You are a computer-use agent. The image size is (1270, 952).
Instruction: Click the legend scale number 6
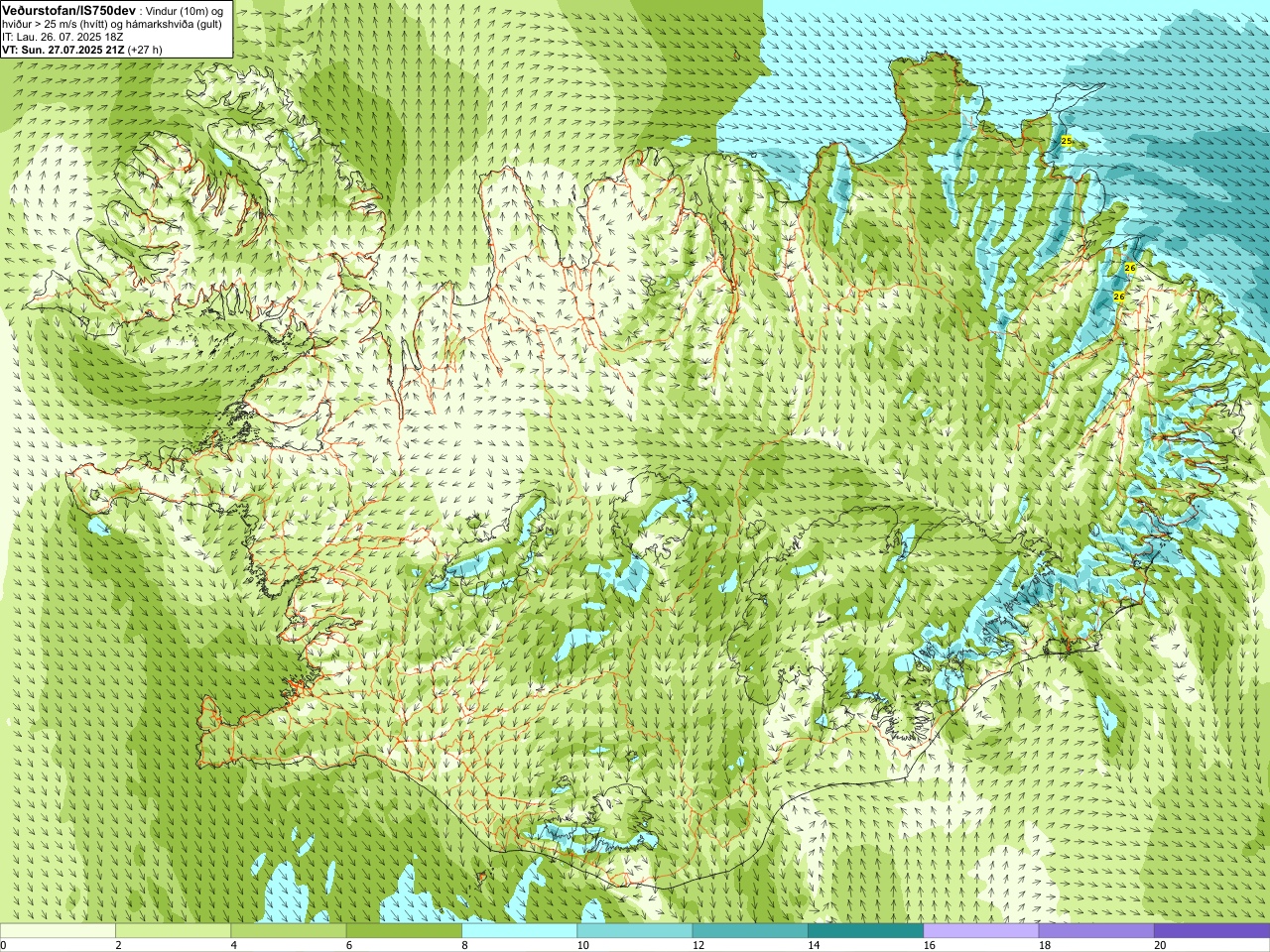click(348, 945)
